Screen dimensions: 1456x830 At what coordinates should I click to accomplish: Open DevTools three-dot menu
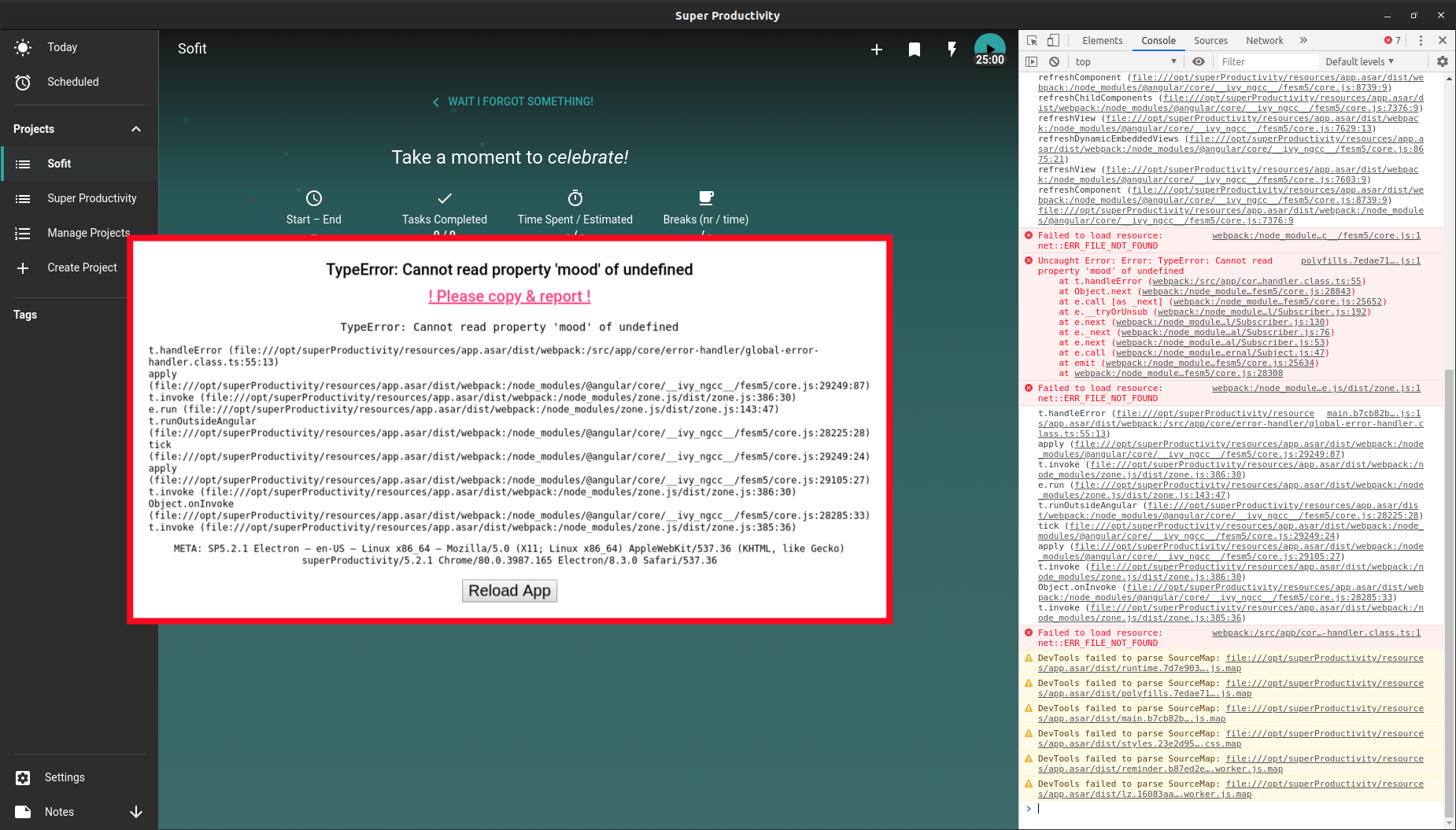click(1421, 40)
